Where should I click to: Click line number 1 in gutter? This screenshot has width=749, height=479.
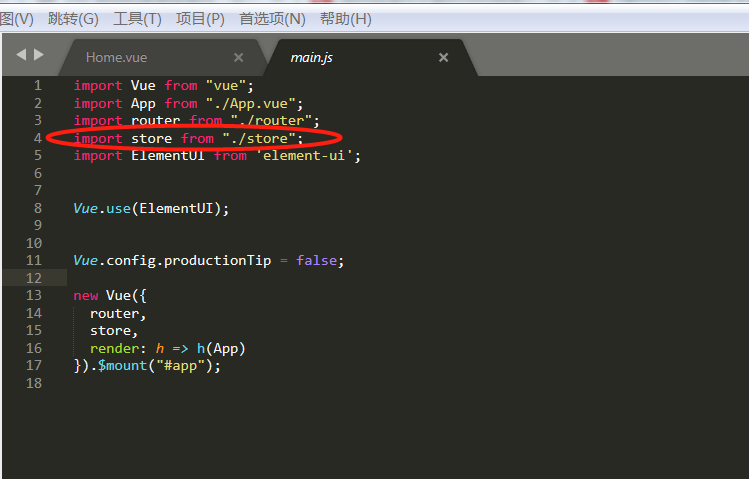pos(38,86)
